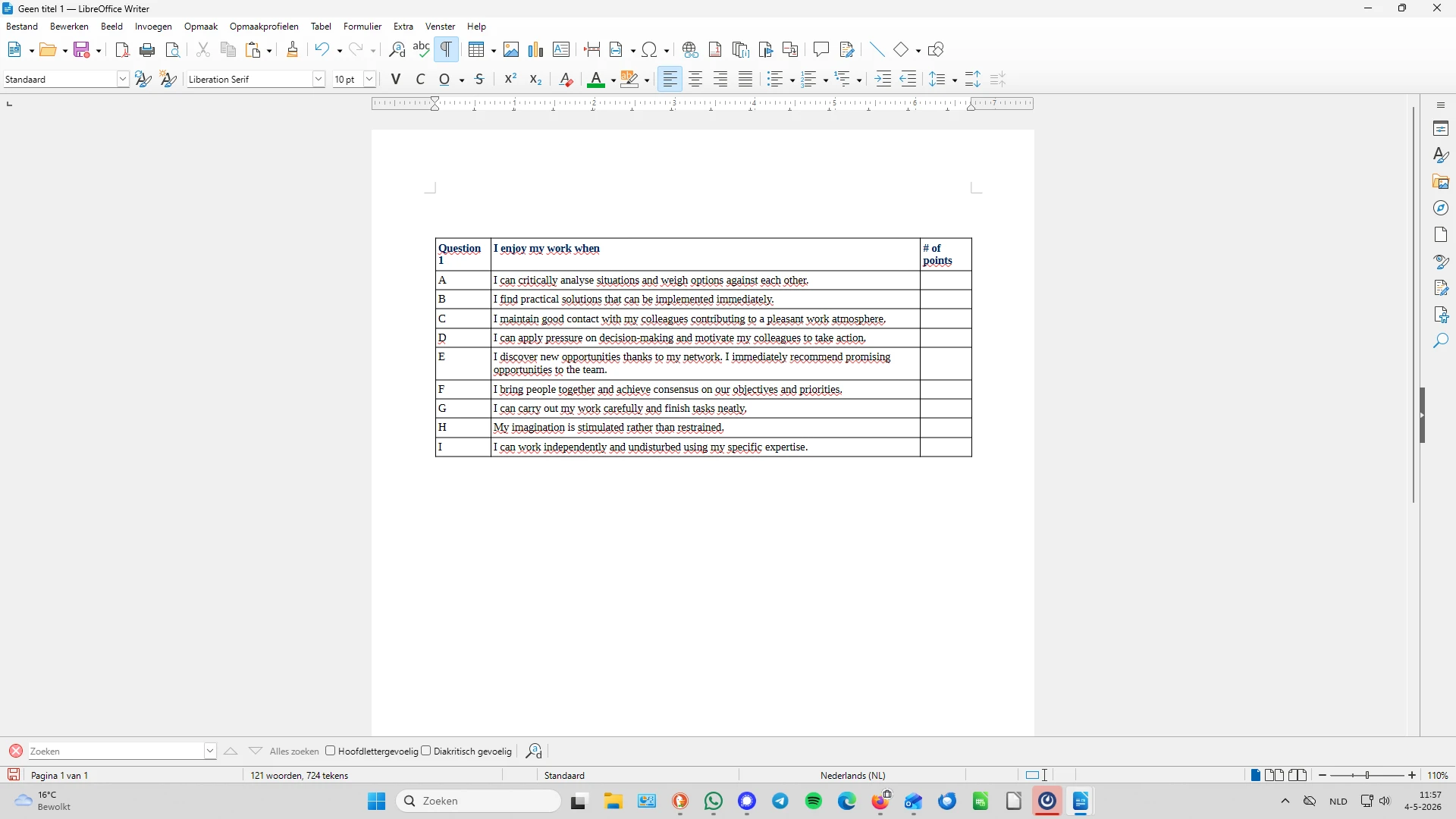Apply the font color swatch
Image resolution: width=1456 pixels, height=819 pixels.
coord(596,79)
